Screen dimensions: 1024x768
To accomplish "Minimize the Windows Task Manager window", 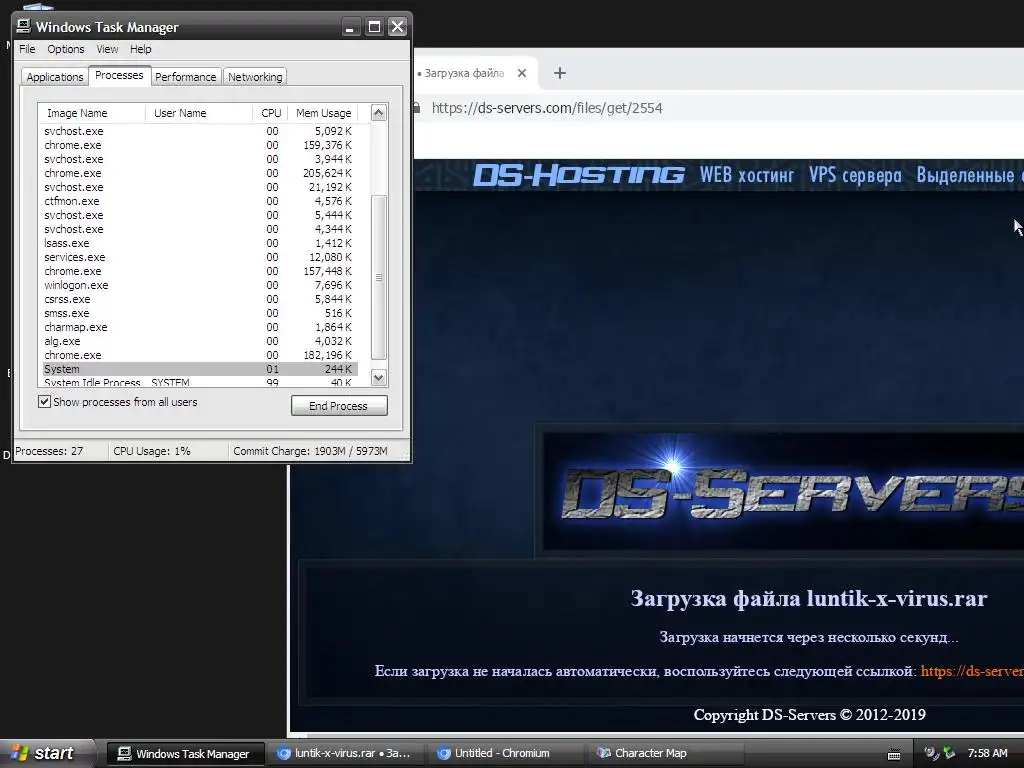I will pyautogui.click(x=351, y=27).
